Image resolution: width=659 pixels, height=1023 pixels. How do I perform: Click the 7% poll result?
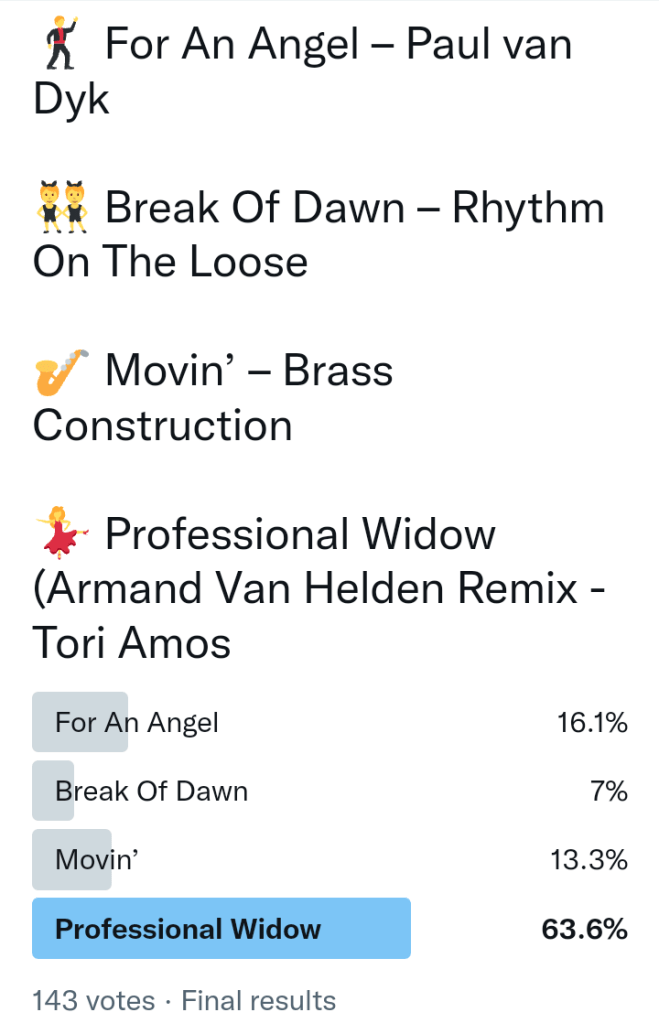pos(608,791)
